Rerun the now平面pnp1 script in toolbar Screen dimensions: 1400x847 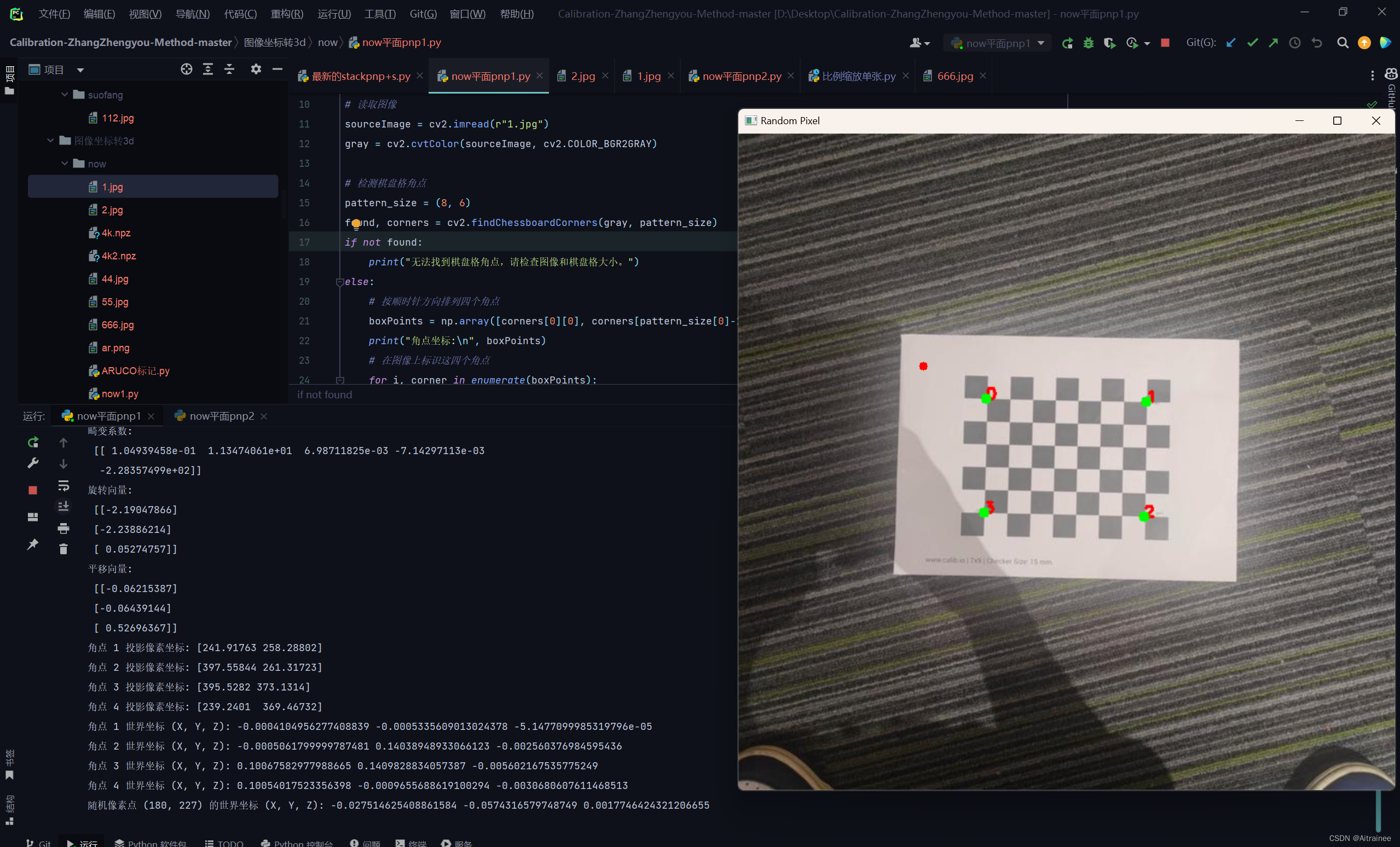click(x=1067, y=43)
